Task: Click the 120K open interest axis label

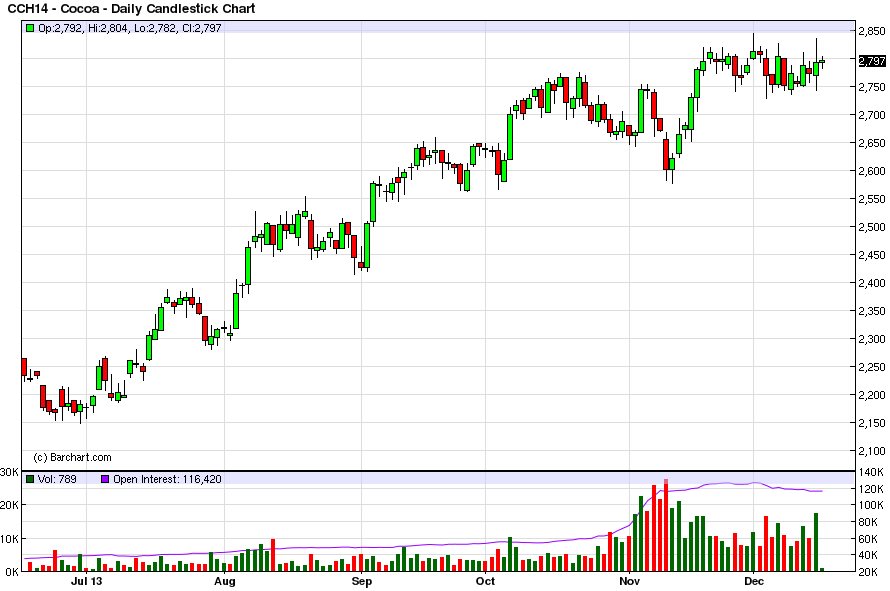Action: tap(871, 489)
